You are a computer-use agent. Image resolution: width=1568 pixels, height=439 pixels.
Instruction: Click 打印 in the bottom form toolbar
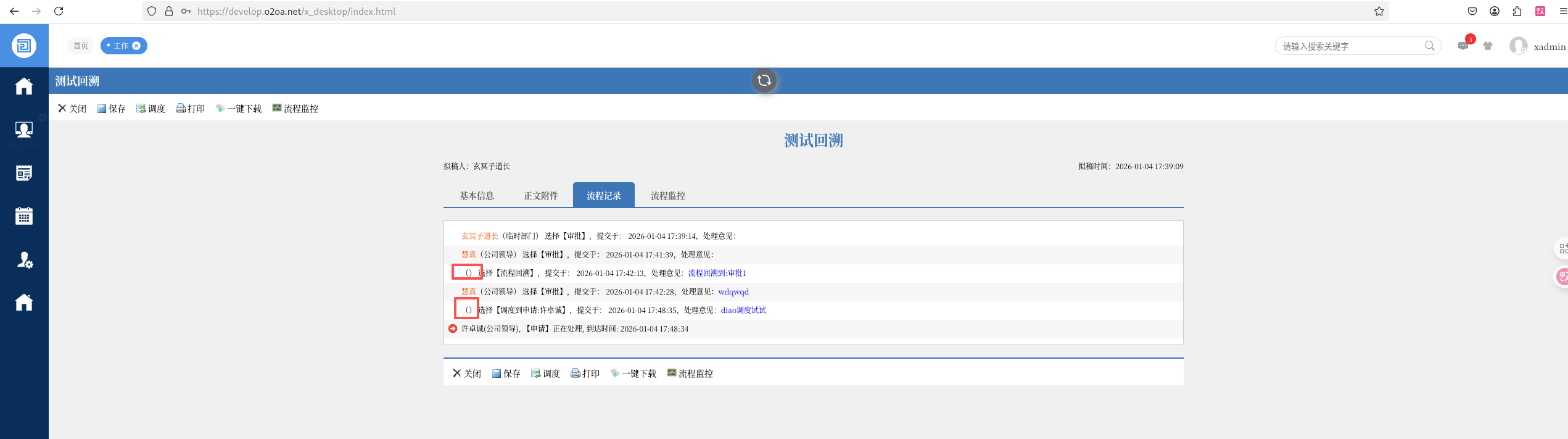[585, 374]
